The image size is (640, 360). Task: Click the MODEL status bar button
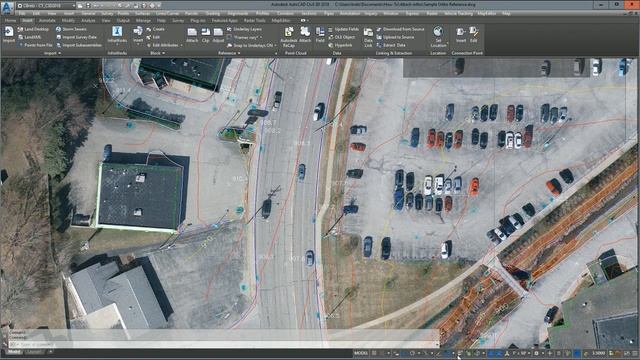click(x=361, y=353)
